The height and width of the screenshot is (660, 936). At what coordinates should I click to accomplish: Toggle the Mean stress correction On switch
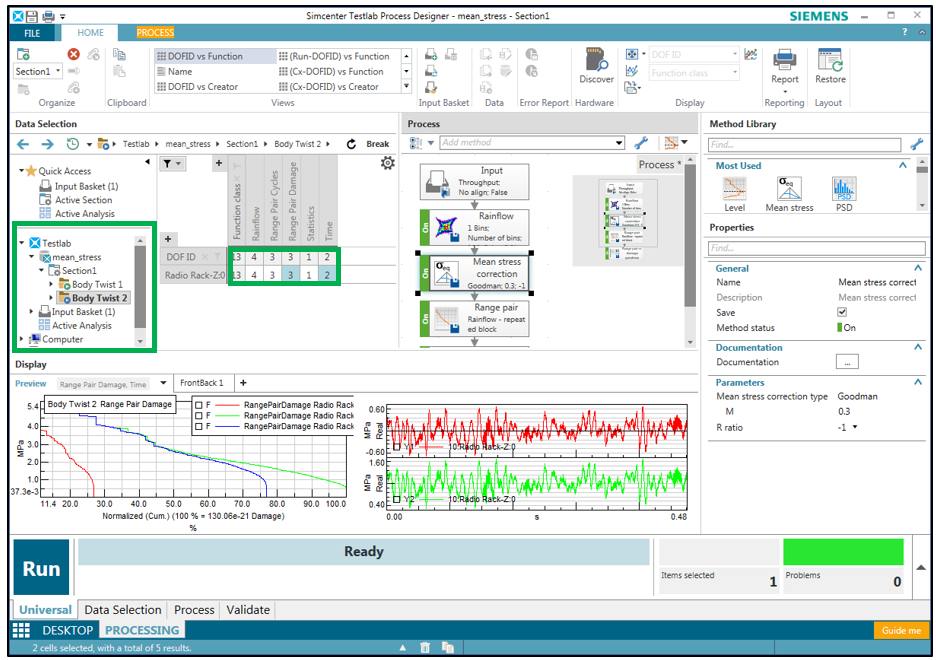(425, 275)
